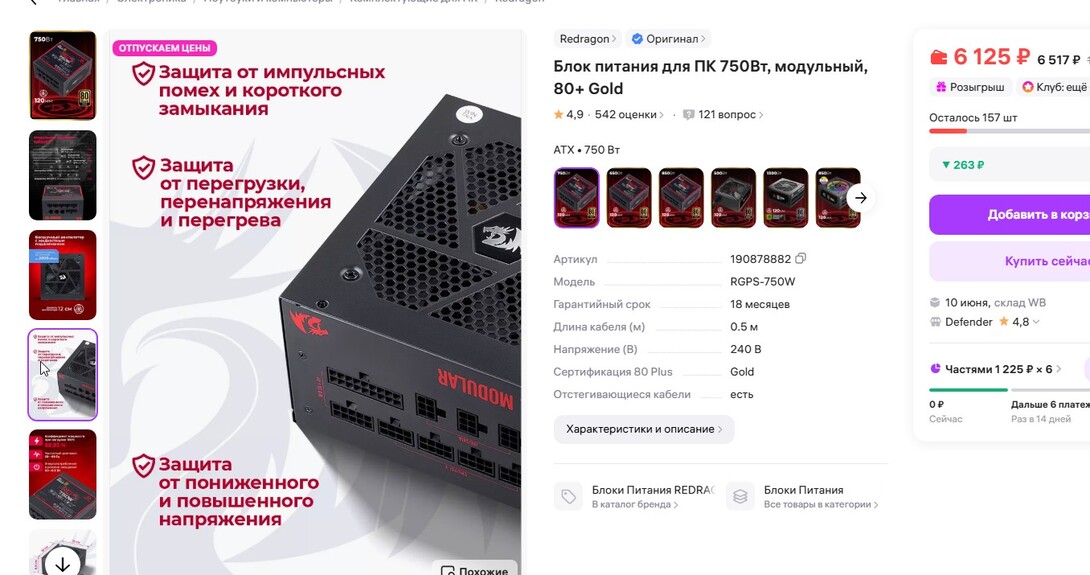Click the Оригинал verified badge
This screenshot has height=575, width=1090.
(667, 39)
